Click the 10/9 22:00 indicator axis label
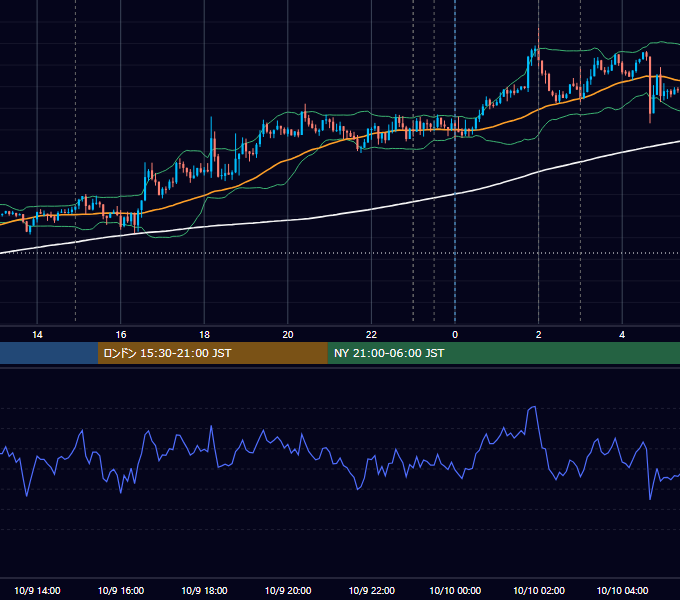The height and width of the screenshot is (600, 680). click(372, 590)
